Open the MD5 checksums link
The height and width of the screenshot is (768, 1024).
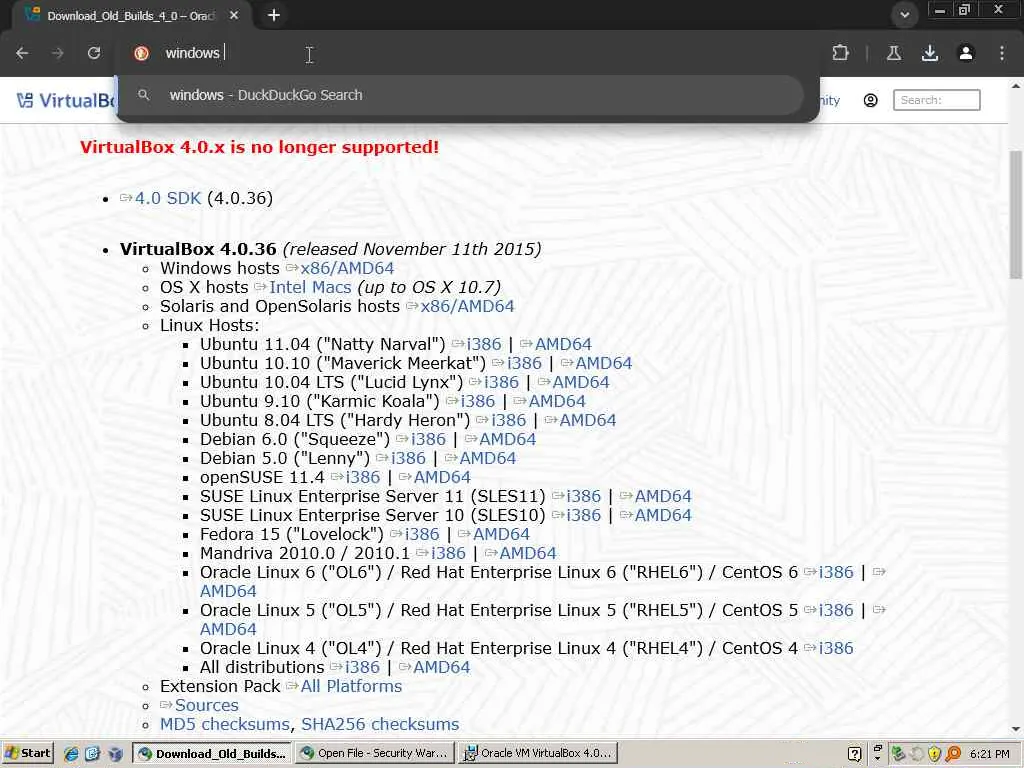[x=225, y=724]
